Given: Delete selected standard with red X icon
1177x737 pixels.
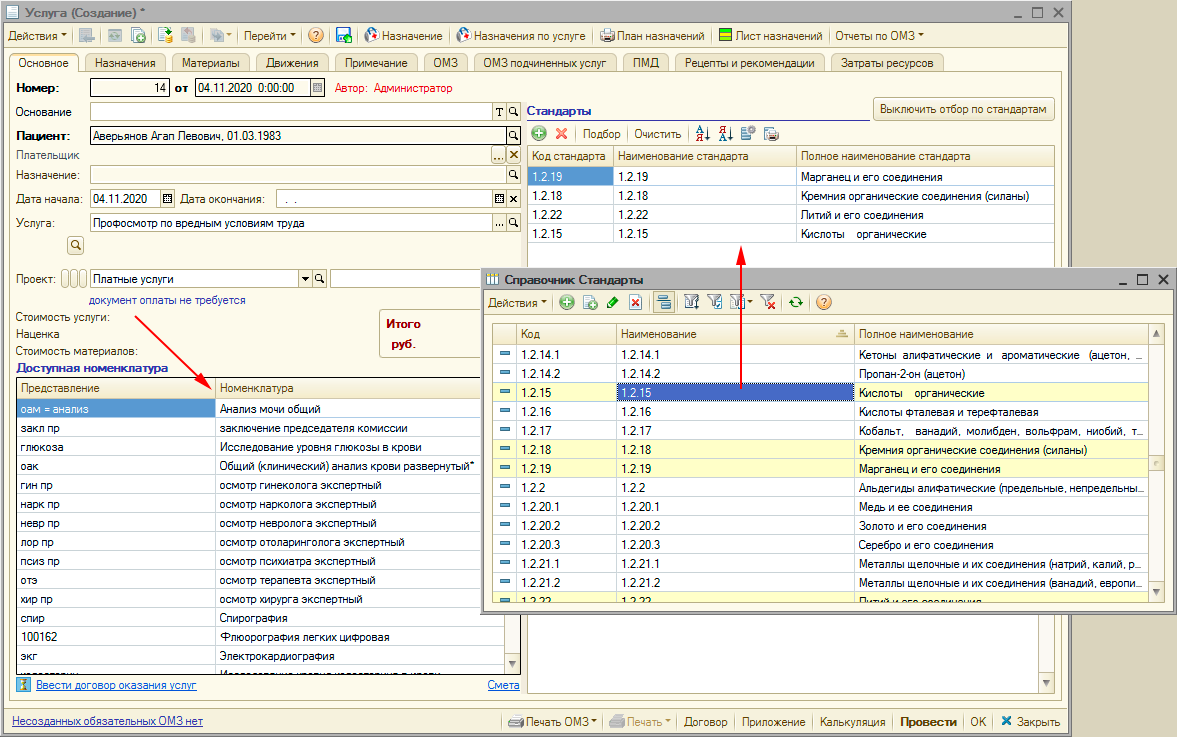Looking at the screenshot, I should [x=561, y=134].
